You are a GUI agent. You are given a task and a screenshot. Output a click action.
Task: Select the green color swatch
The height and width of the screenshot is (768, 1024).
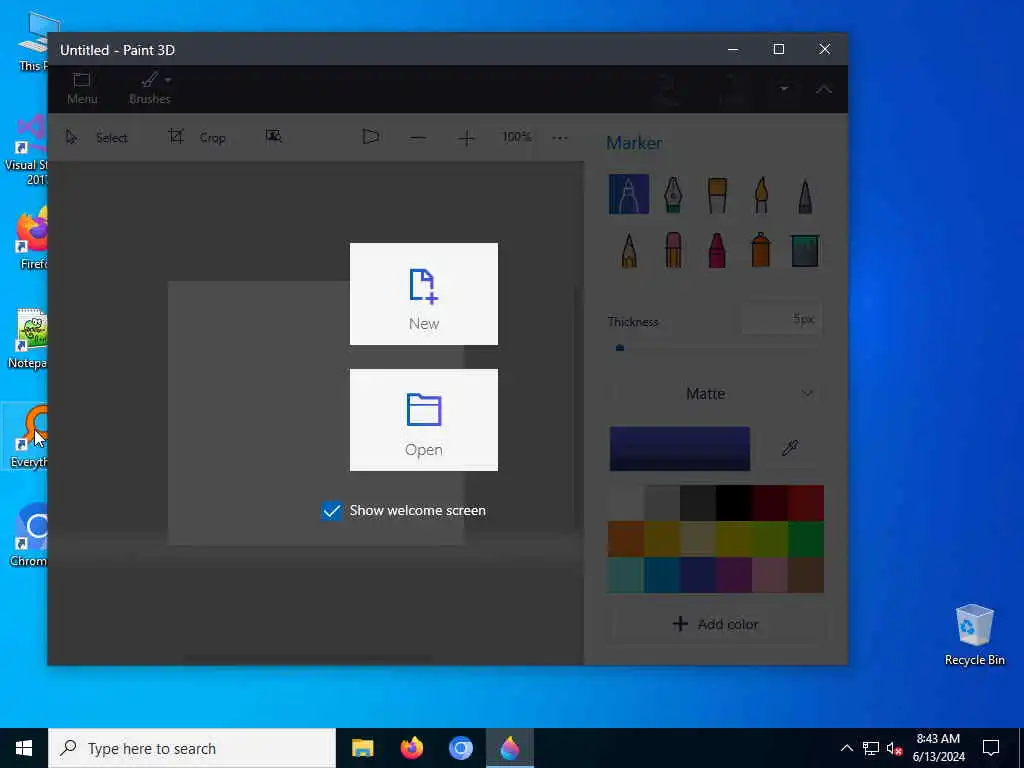click(806, 539)
